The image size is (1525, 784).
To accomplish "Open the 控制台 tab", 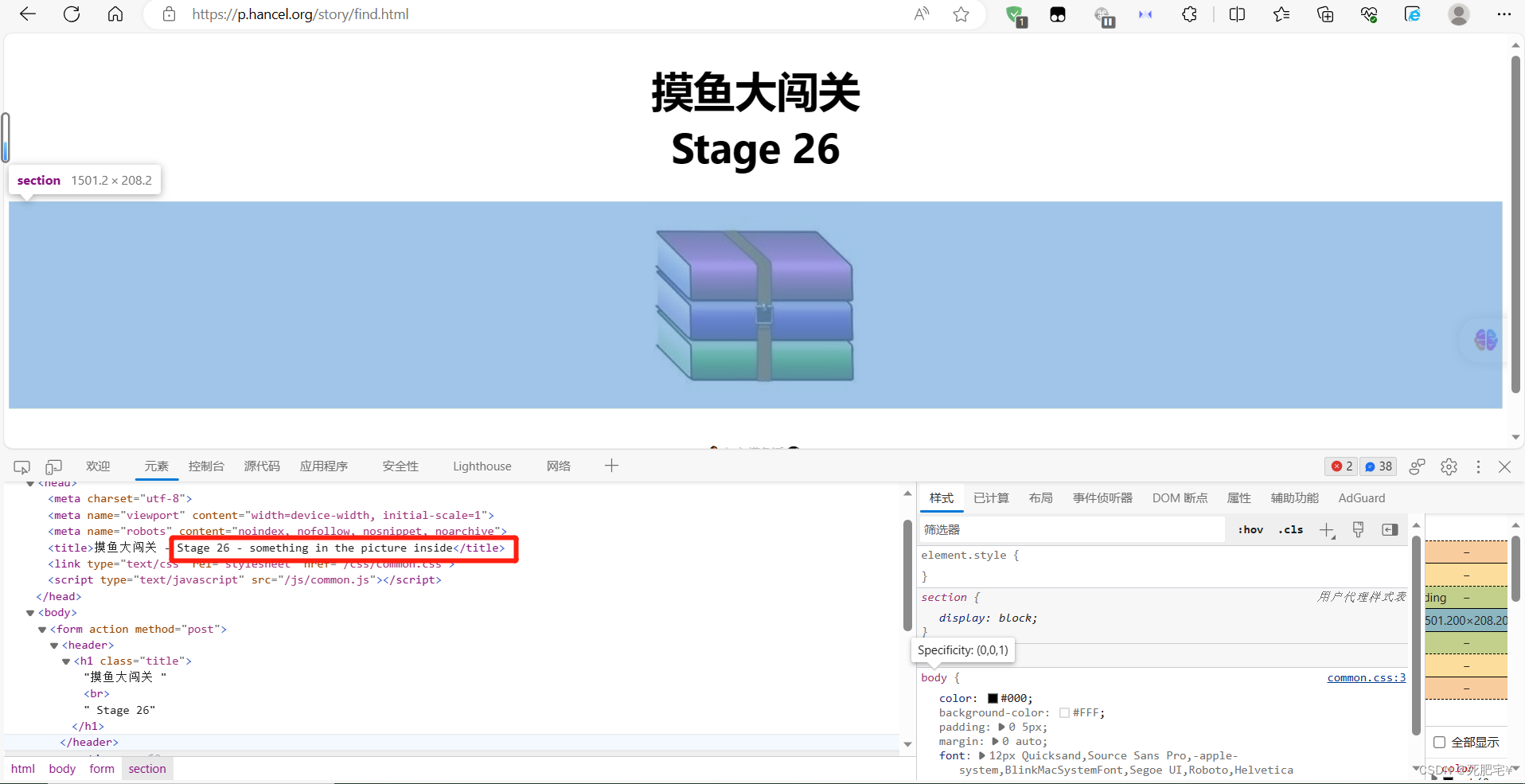I will (x=206, y=466).
